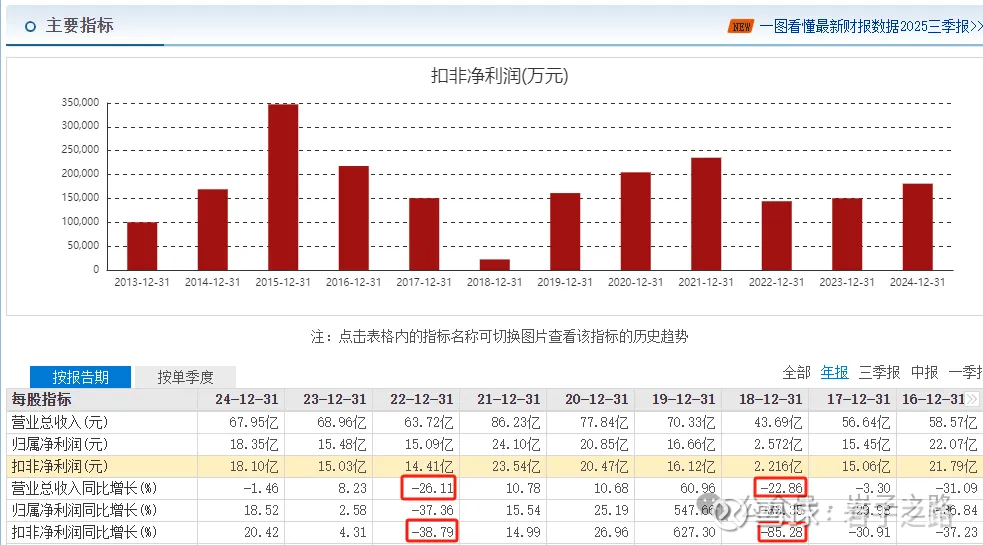Show 营业总收入(元) indicator chart

pyautogui.click(x=60, y=422)
